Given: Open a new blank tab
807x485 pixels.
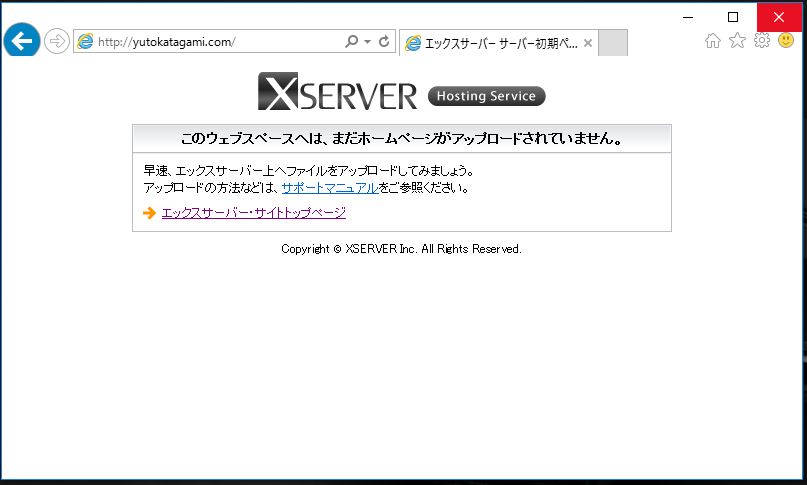Looking at the screenshot, I should (613, 43).
